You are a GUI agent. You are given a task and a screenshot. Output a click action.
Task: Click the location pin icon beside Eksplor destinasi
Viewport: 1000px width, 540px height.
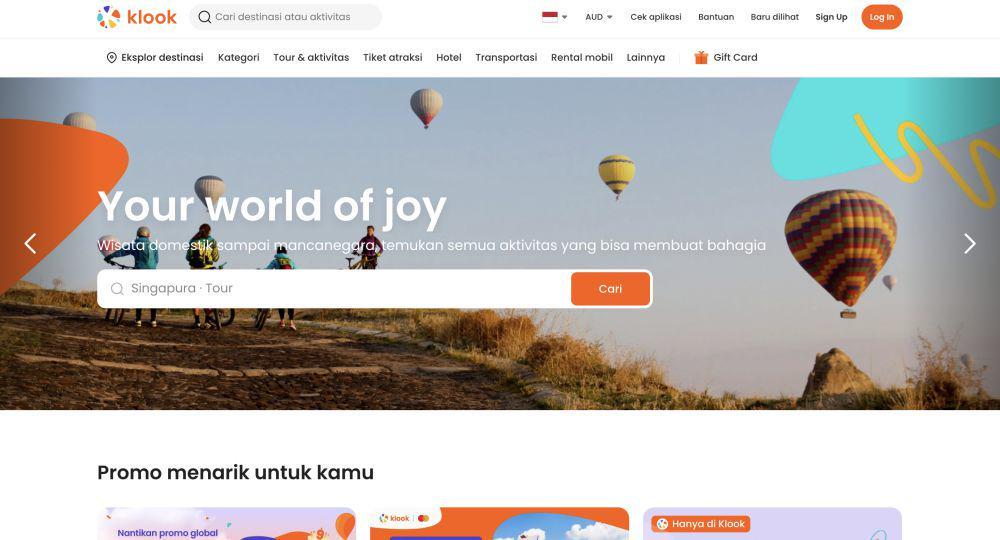coord(112,57)
